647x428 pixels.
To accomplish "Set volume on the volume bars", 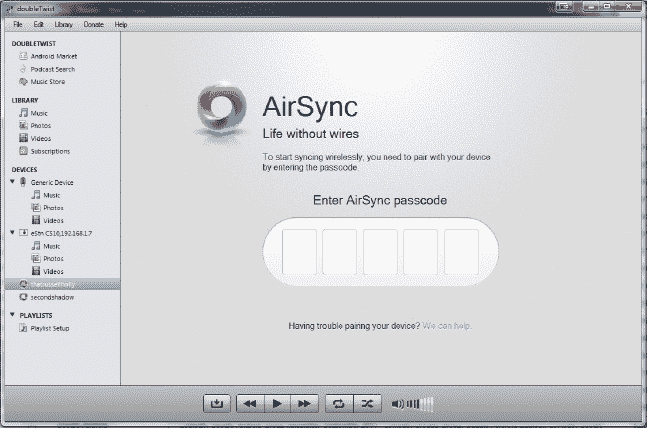I will [x=420, y=404].
